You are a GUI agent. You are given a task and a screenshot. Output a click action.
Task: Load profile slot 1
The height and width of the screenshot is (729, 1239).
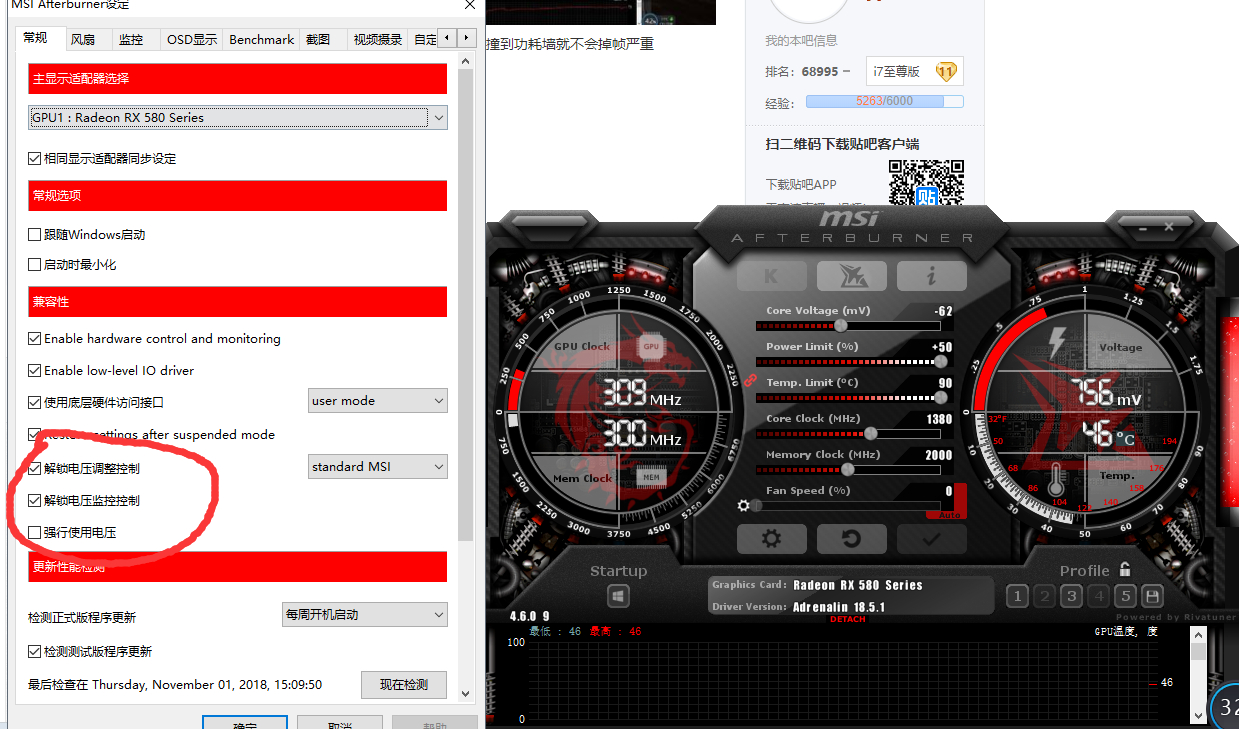(x=1017, y=597)
